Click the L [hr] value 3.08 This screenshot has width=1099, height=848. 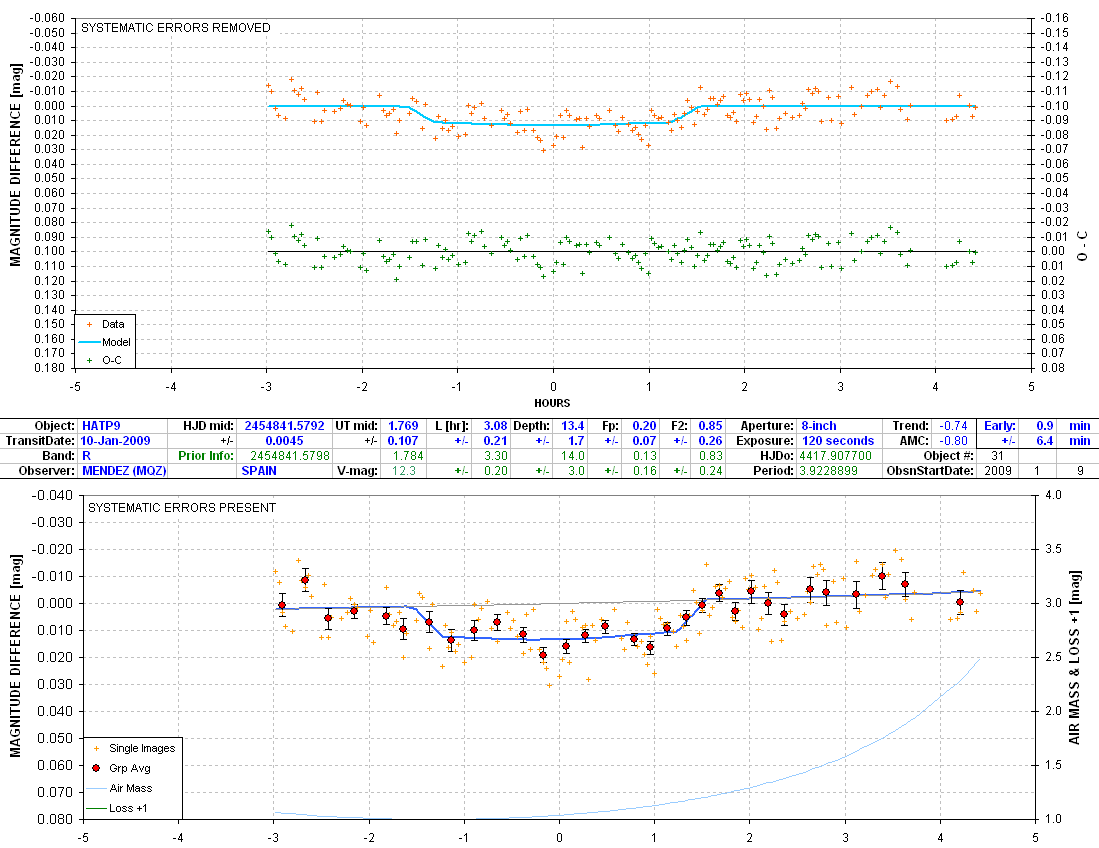pyautogui.click(x=496, y=426)
